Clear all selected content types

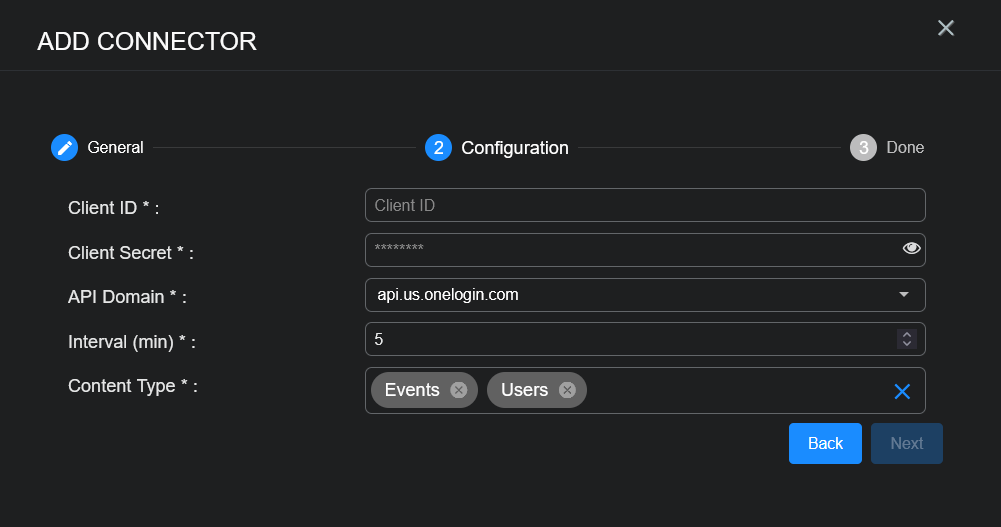coord(902,391)
